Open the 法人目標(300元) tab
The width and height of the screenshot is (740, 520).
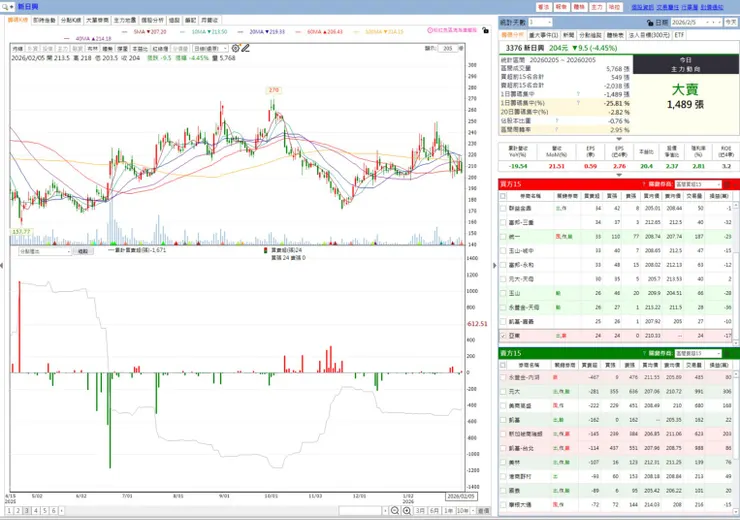[x=649, y=35]
